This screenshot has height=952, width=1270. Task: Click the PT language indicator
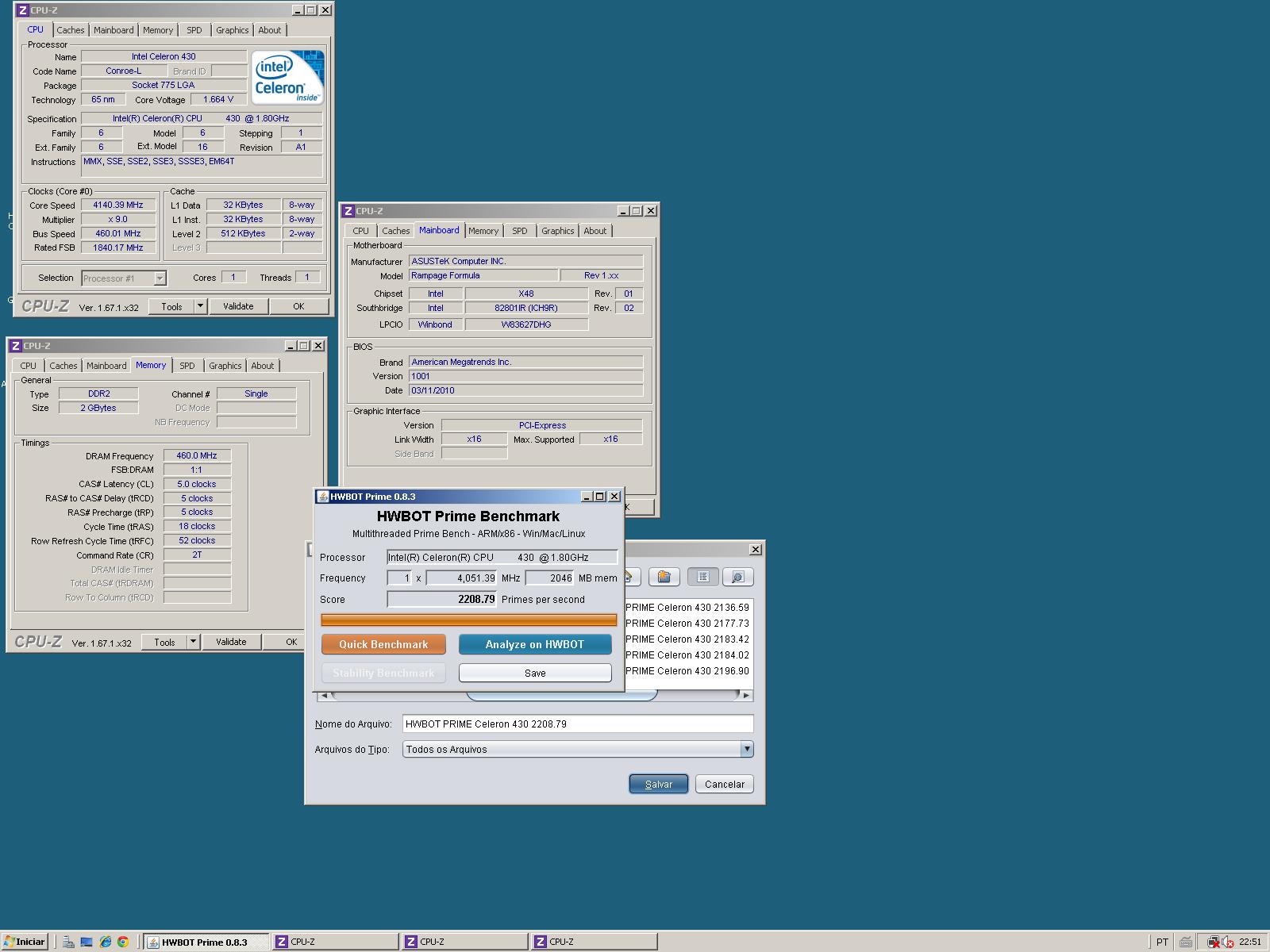point(1162,942)
